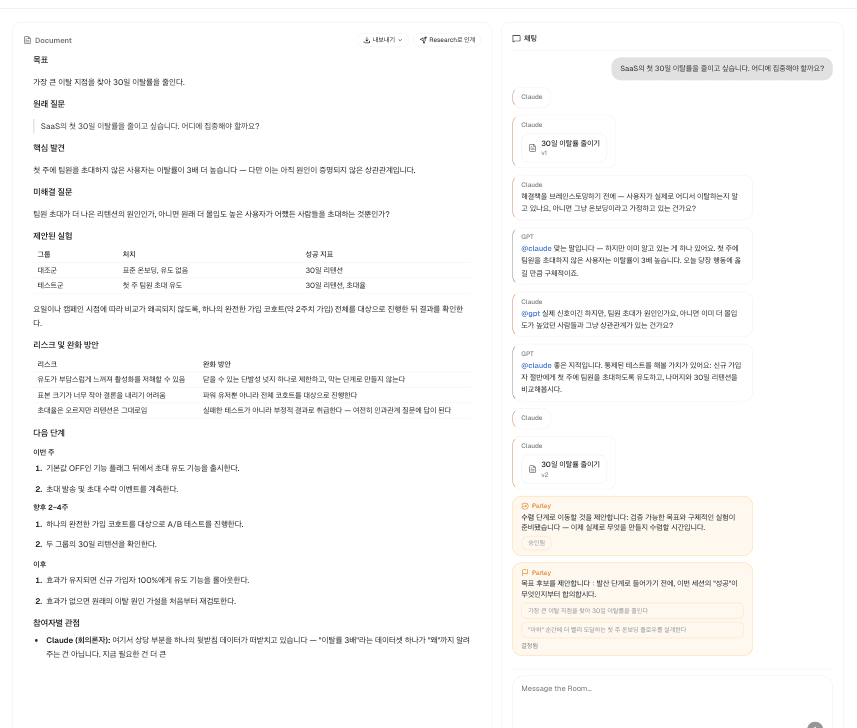
Task: Click the 이번 주 subheading
Action: (x=44, y=453)
